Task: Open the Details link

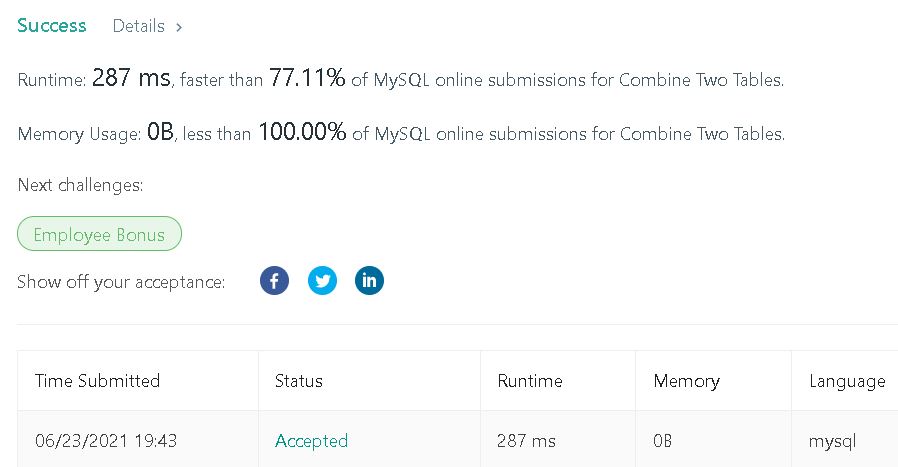Action: pyautogui.click(x=139, y=26)
